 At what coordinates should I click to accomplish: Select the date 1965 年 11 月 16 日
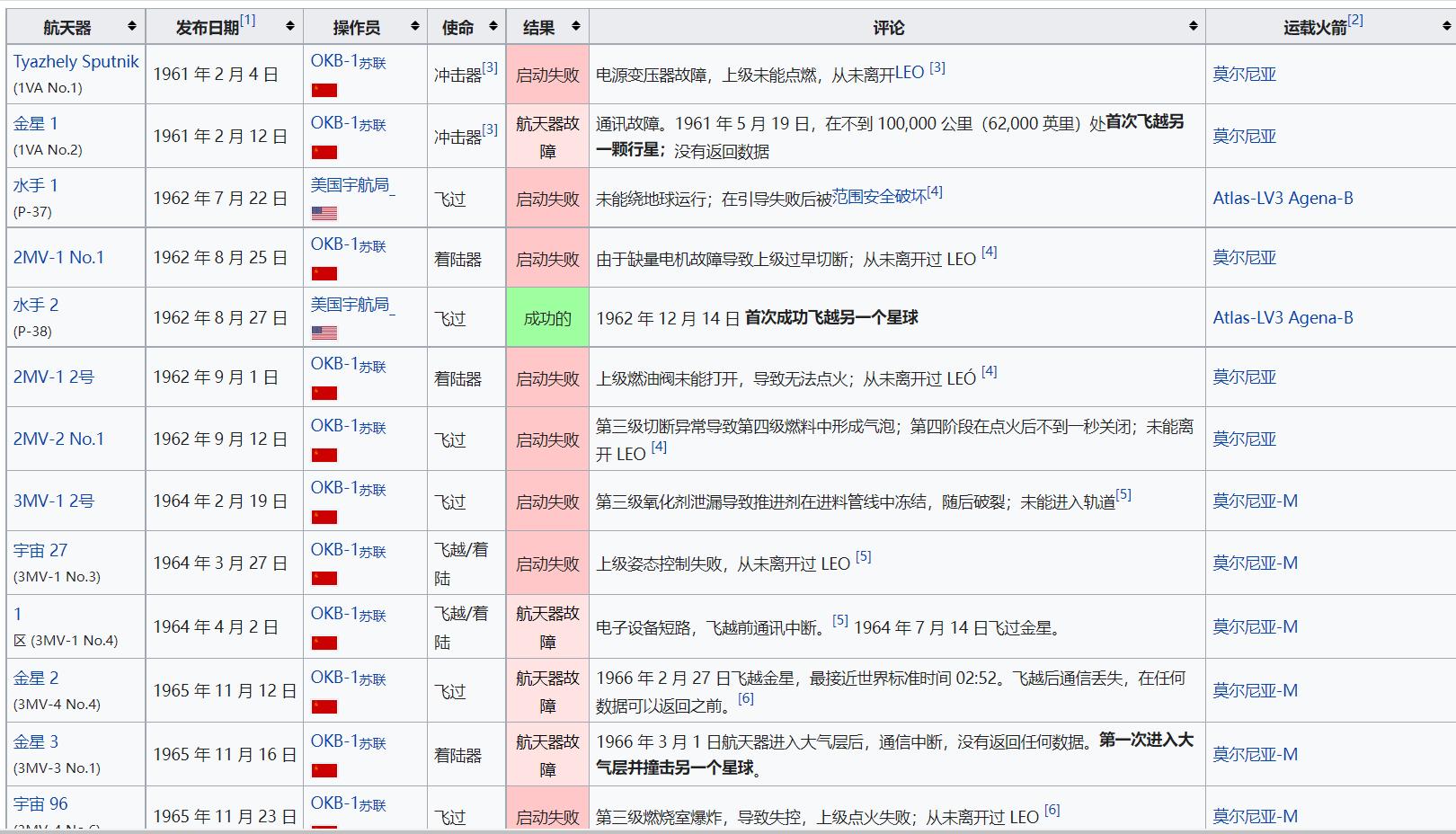coord(225,754)
